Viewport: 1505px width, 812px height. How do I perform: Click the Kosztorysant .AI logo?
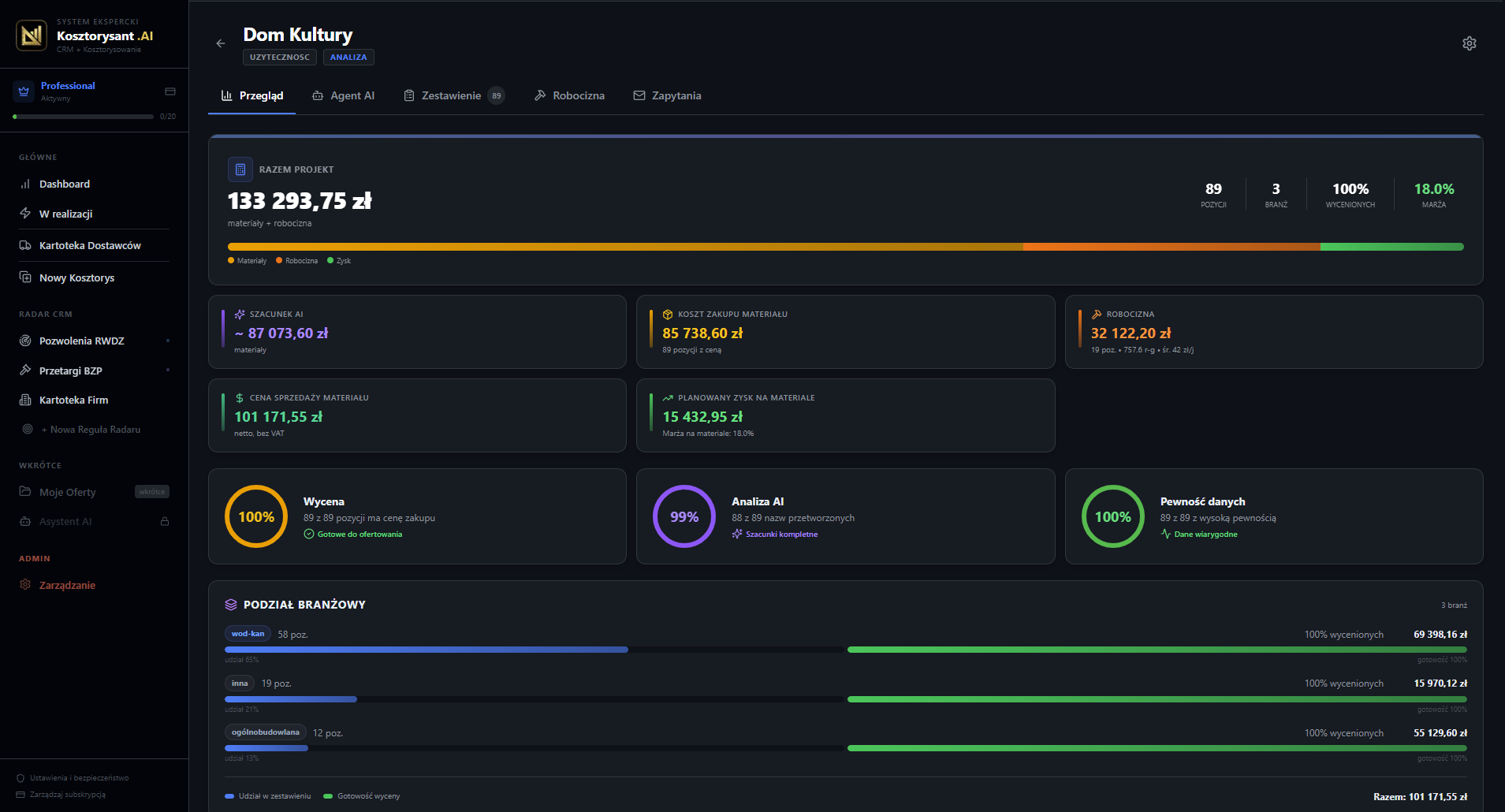pos(31,34)
